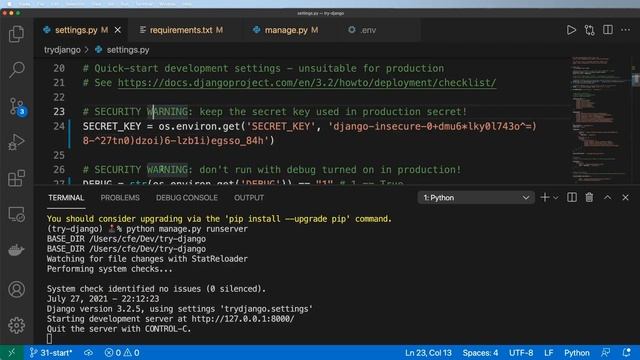Maximize the terminal panel size
The width and height of the screenshot is (640, 360).
[607, 198]
